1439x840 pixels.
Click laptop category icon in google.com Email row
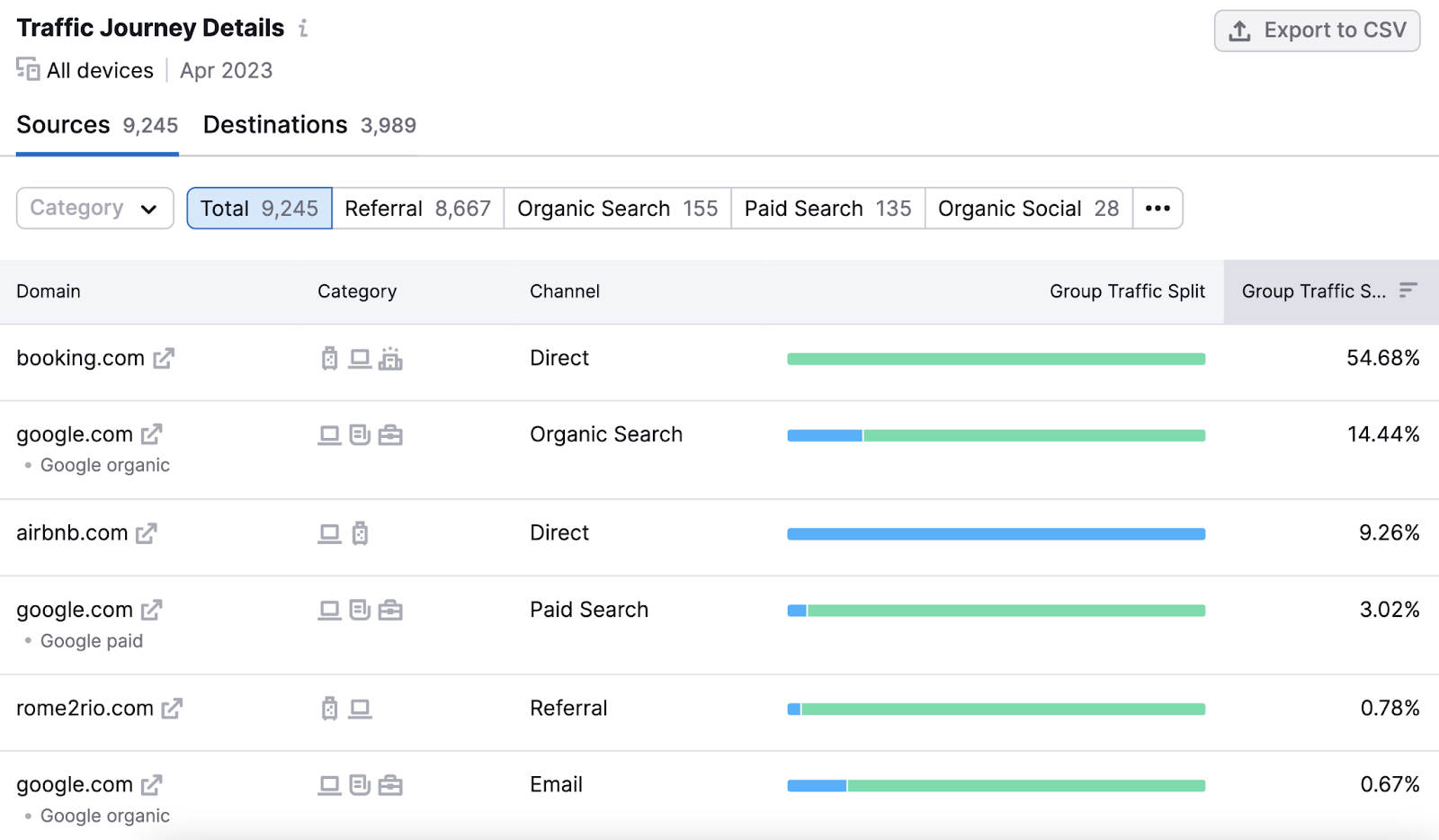330,785
